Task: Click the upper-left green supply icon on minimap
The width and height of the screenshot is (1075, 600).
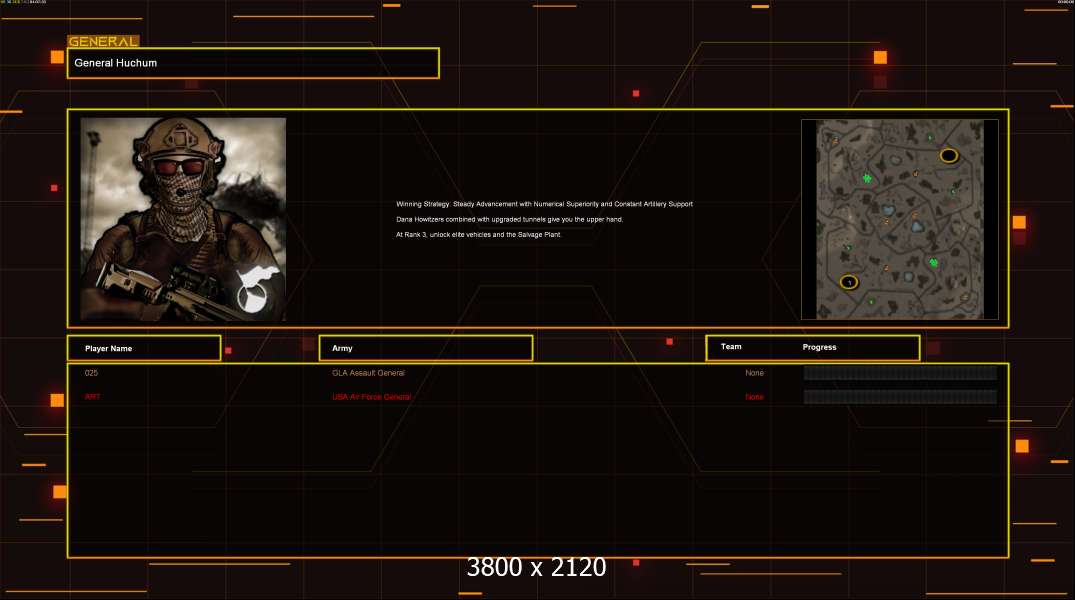Action: pos(867,178)
